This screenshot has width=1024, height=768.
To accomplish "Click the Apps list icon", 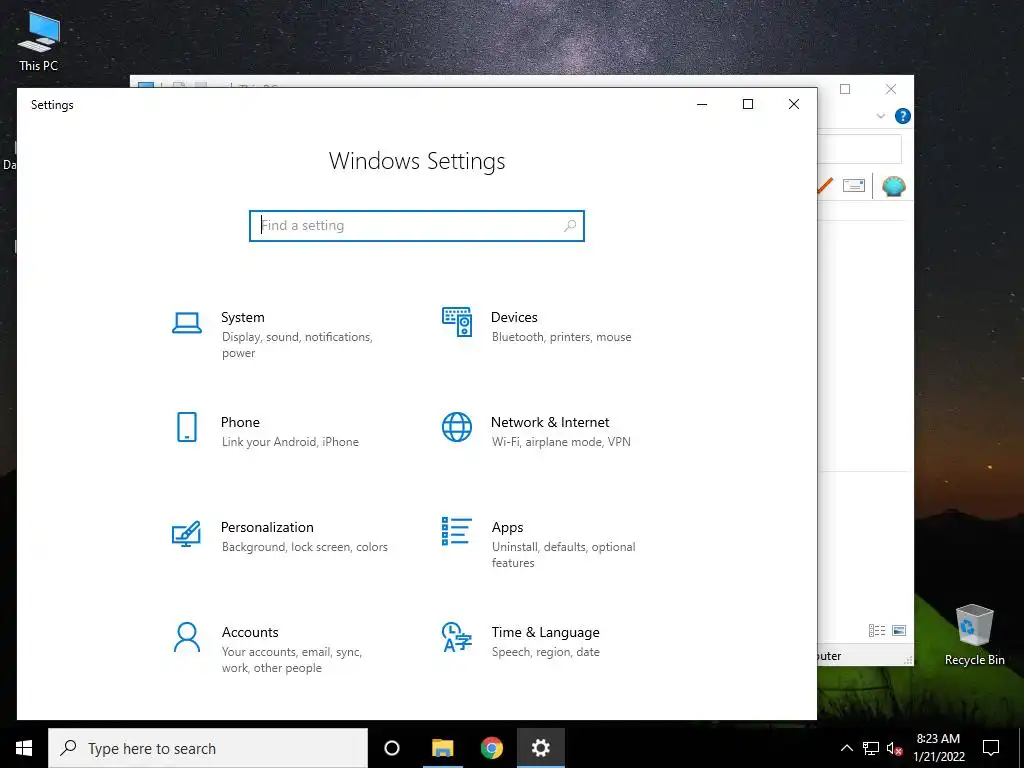I will (x=456, y=531).
